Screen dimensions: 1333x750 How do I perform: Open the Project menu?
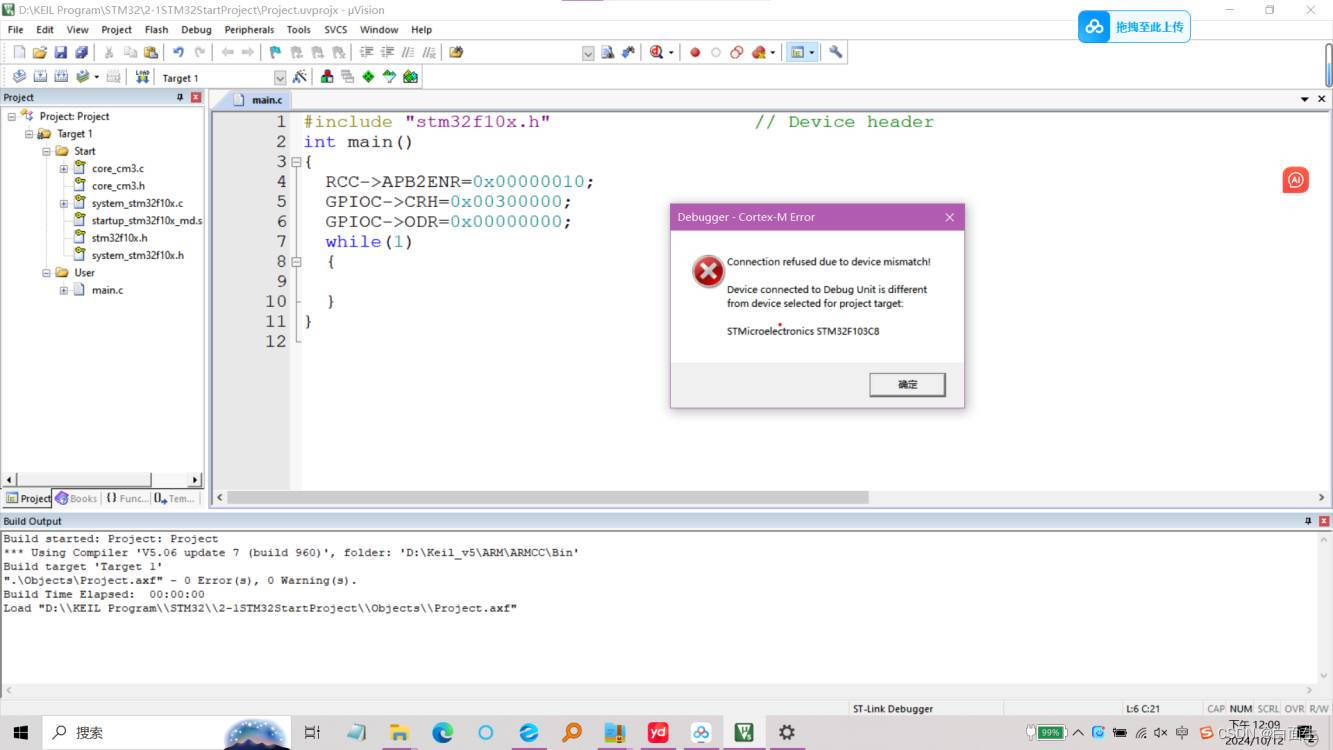(116, 30)
